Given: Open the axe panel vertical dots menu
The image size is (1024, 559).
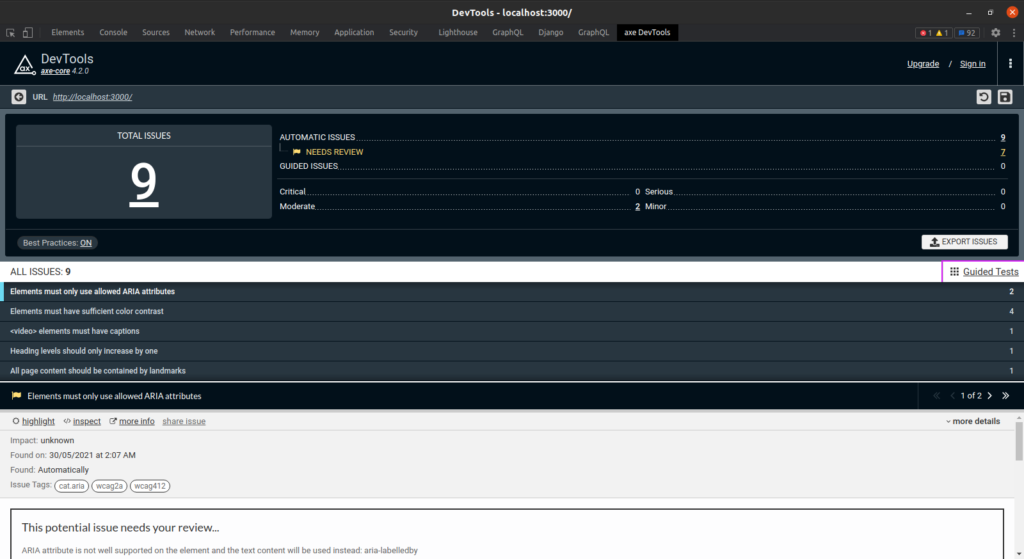Looking at the screenshot, I should tap(1010, 63).
